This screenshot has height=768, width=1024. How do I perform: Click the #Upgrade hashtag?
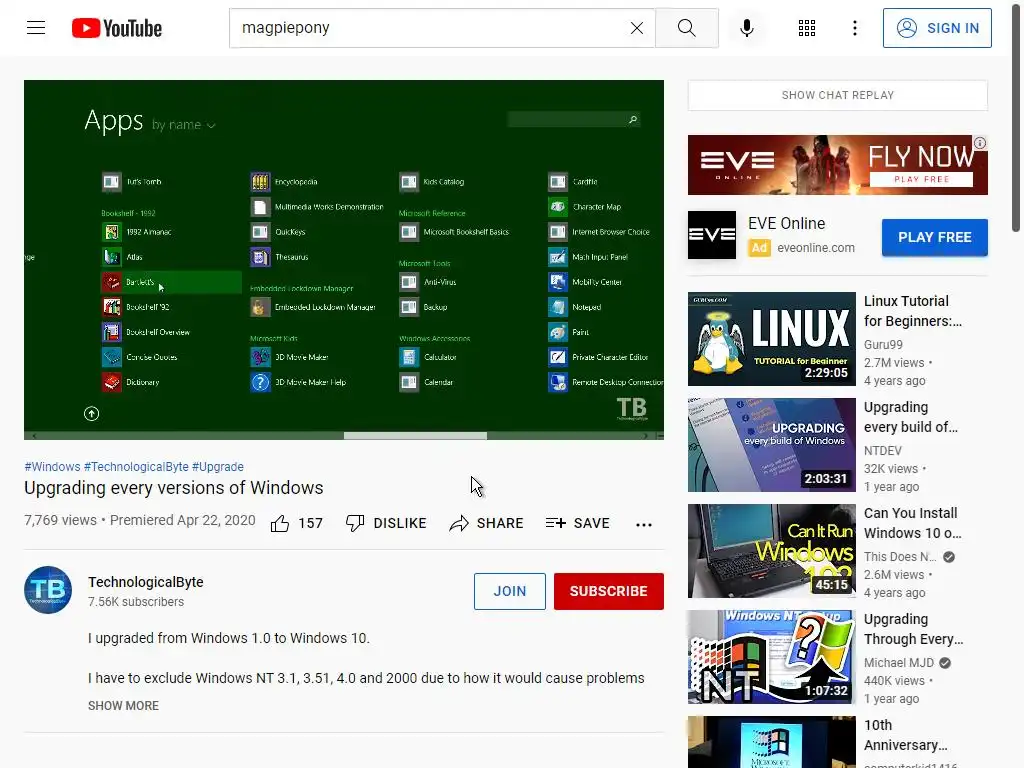click(x=217, y=467)
